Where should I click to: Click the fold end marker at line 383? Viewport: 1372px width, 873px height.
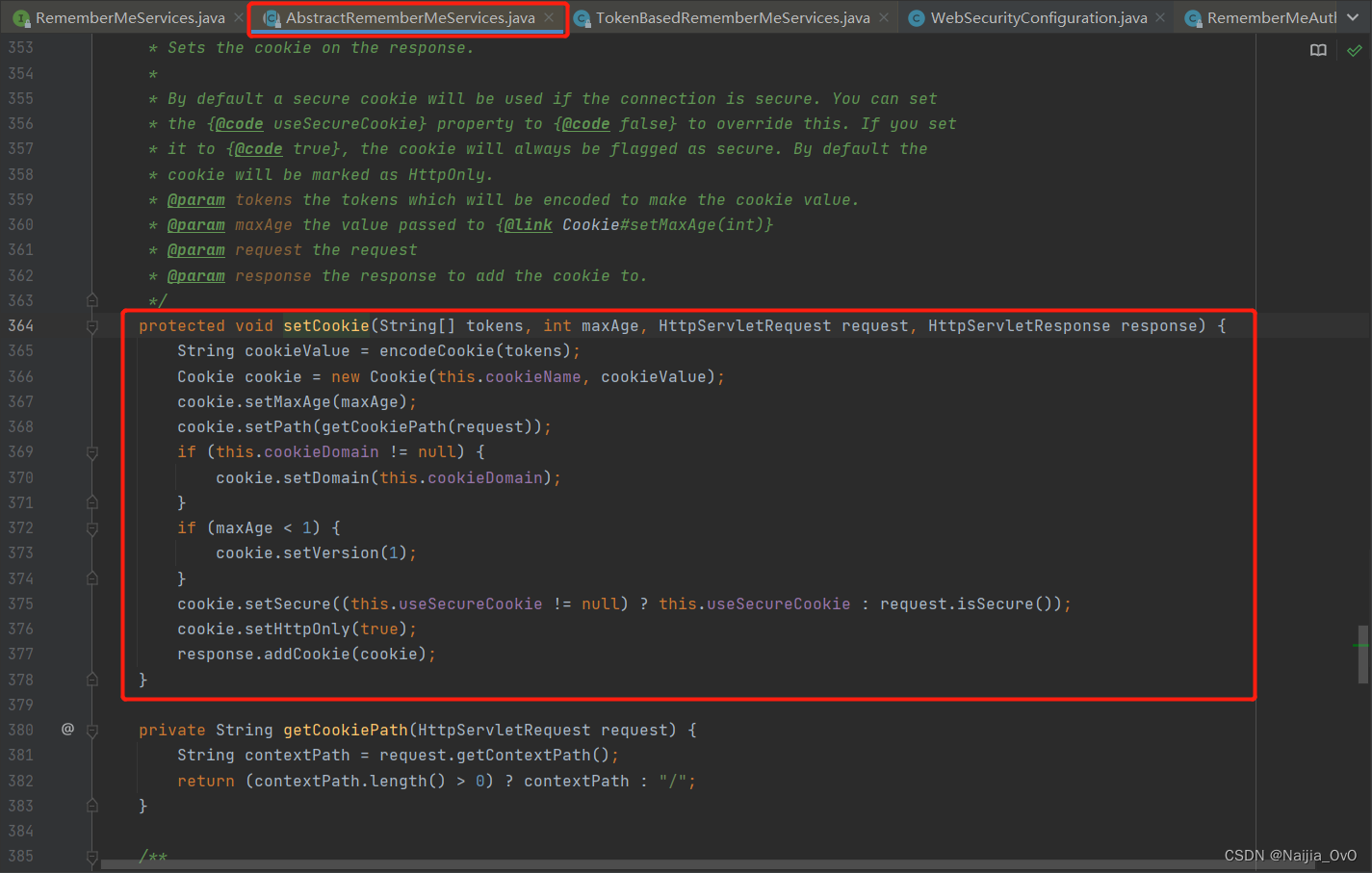tap(92, 806)
